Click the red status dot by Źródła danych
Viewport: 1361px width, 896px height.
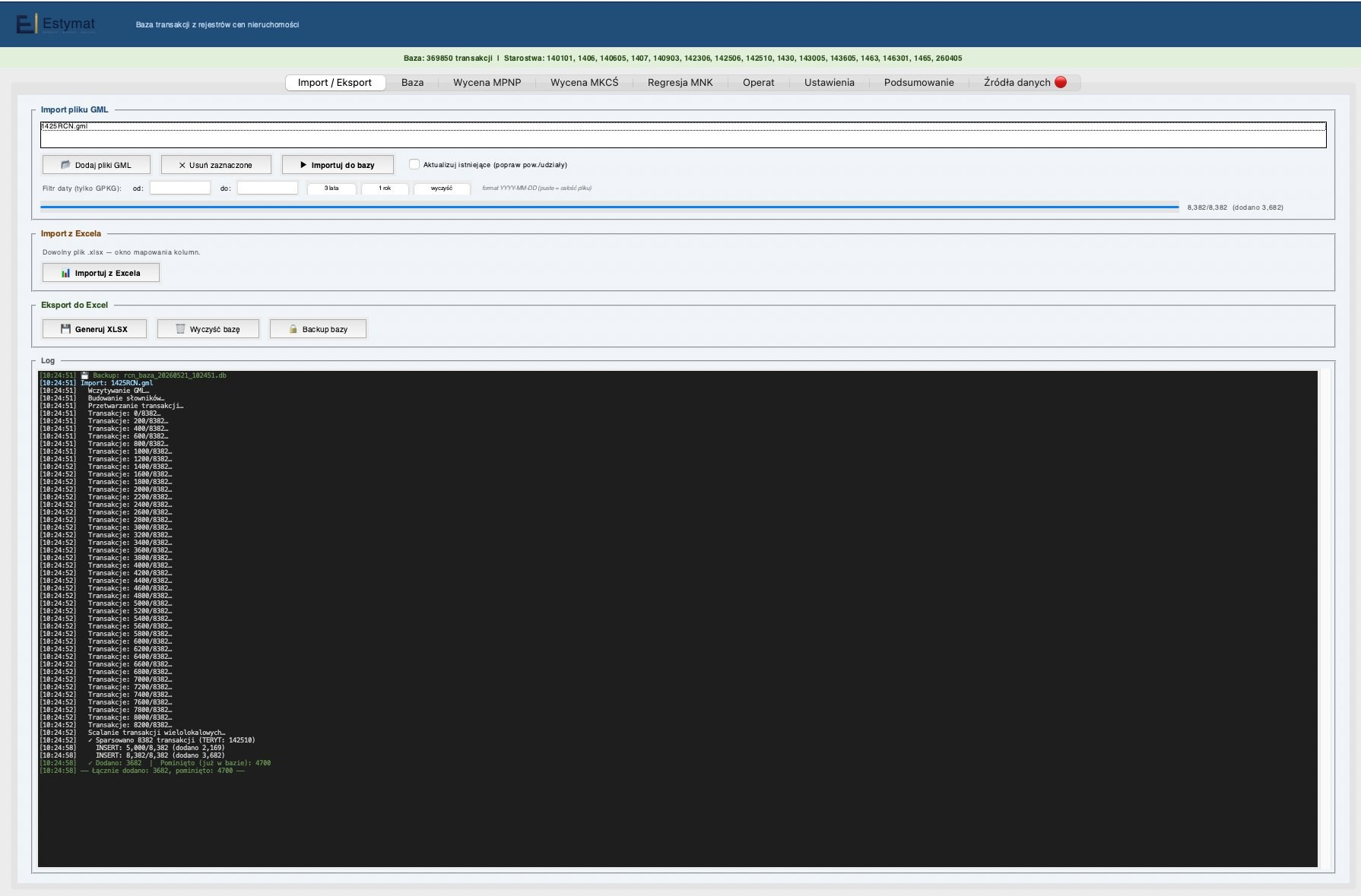point(1061,82)
